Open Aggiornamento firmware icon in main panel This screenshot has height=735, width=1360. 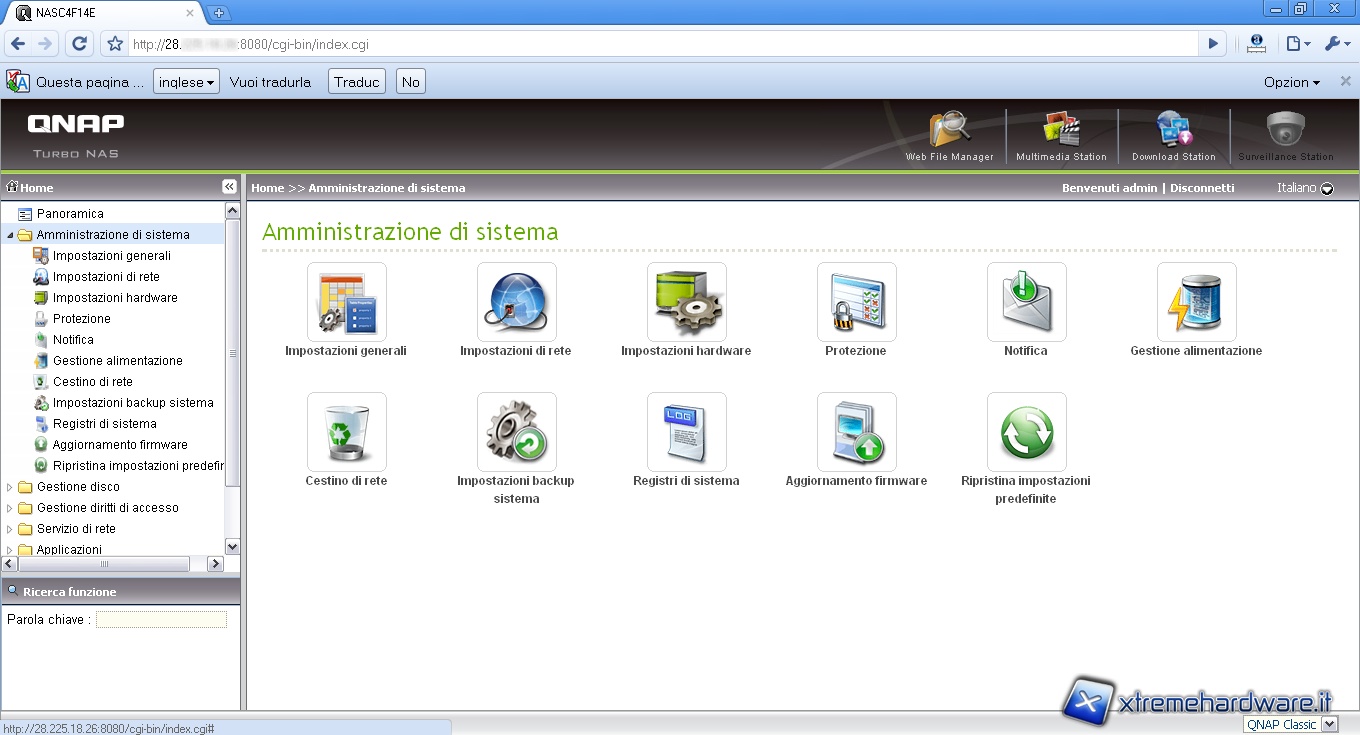click(856, 432)
